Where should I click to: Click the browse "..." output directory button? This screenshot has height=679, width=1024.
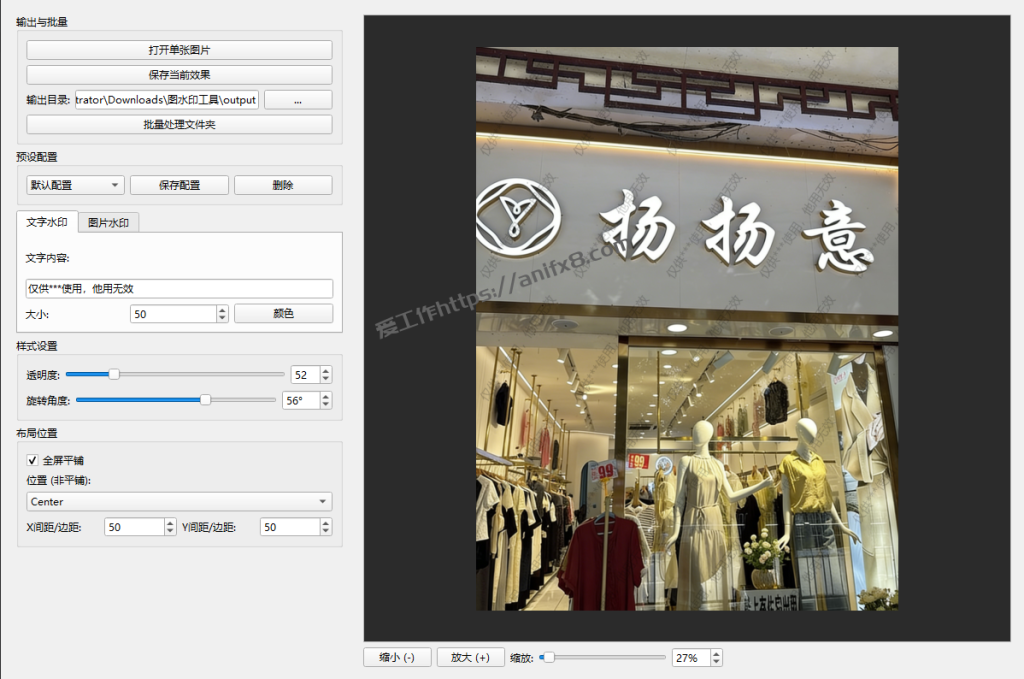(298, 100)
